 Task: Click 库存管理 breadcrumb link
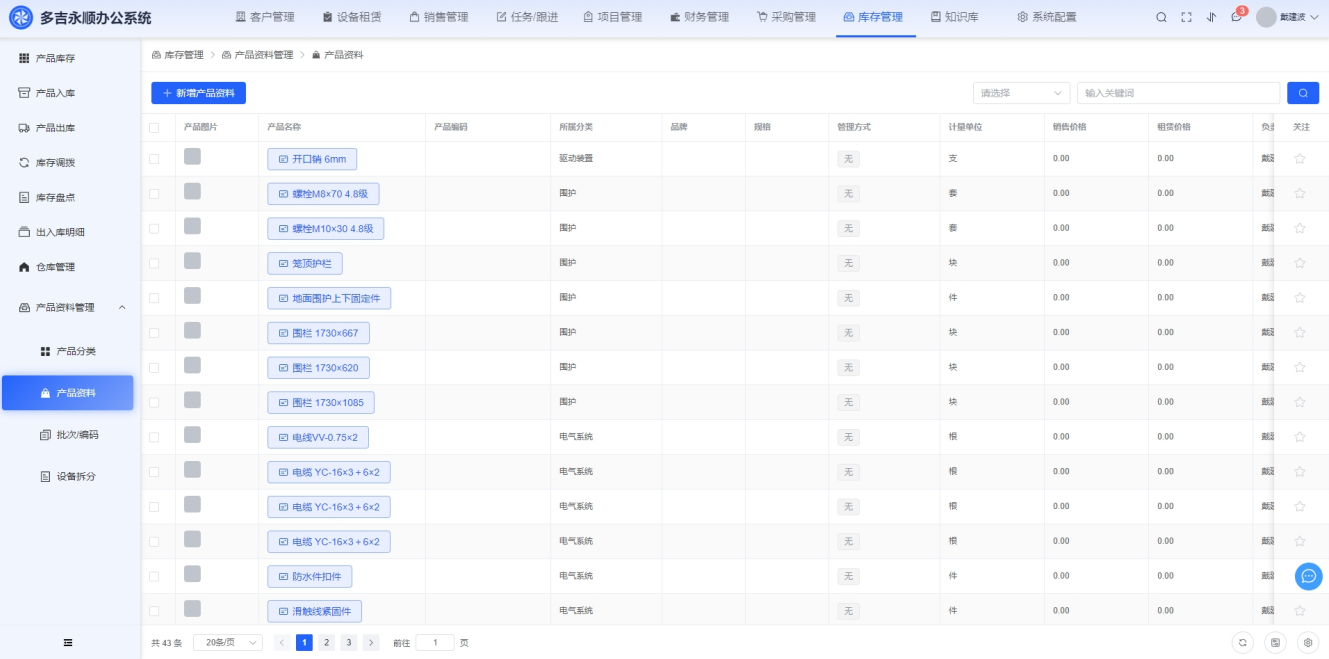(x=177, y=55)
